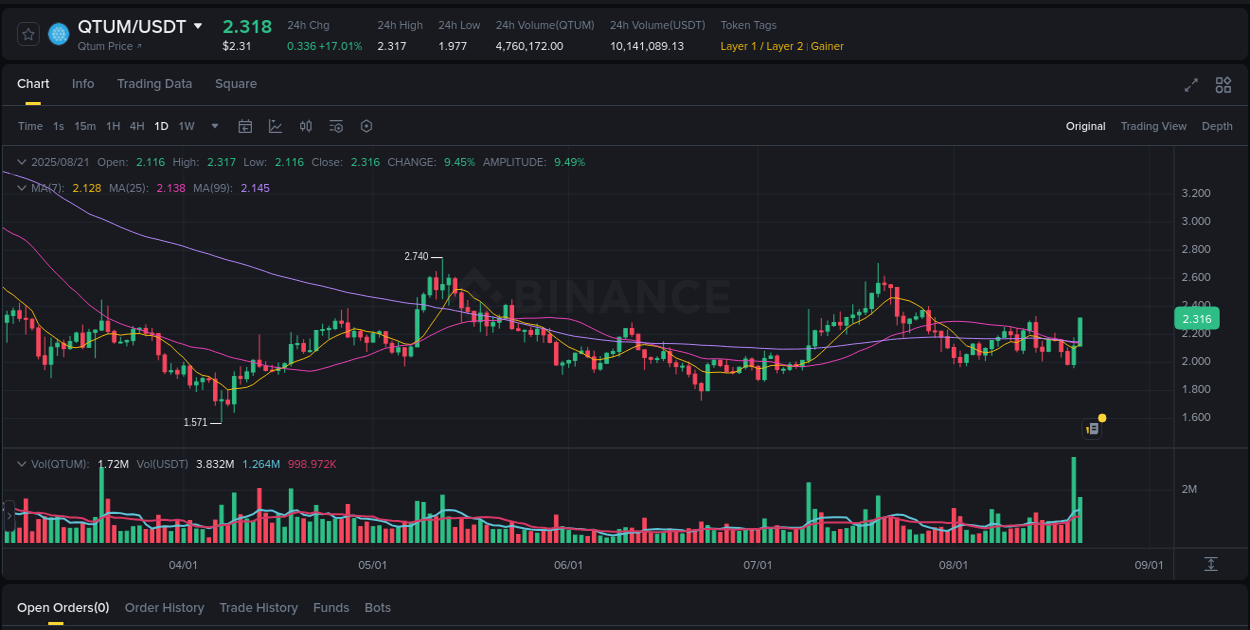Open the chart settings hexagon icon
1250x630 pixels.
[366, 126]
